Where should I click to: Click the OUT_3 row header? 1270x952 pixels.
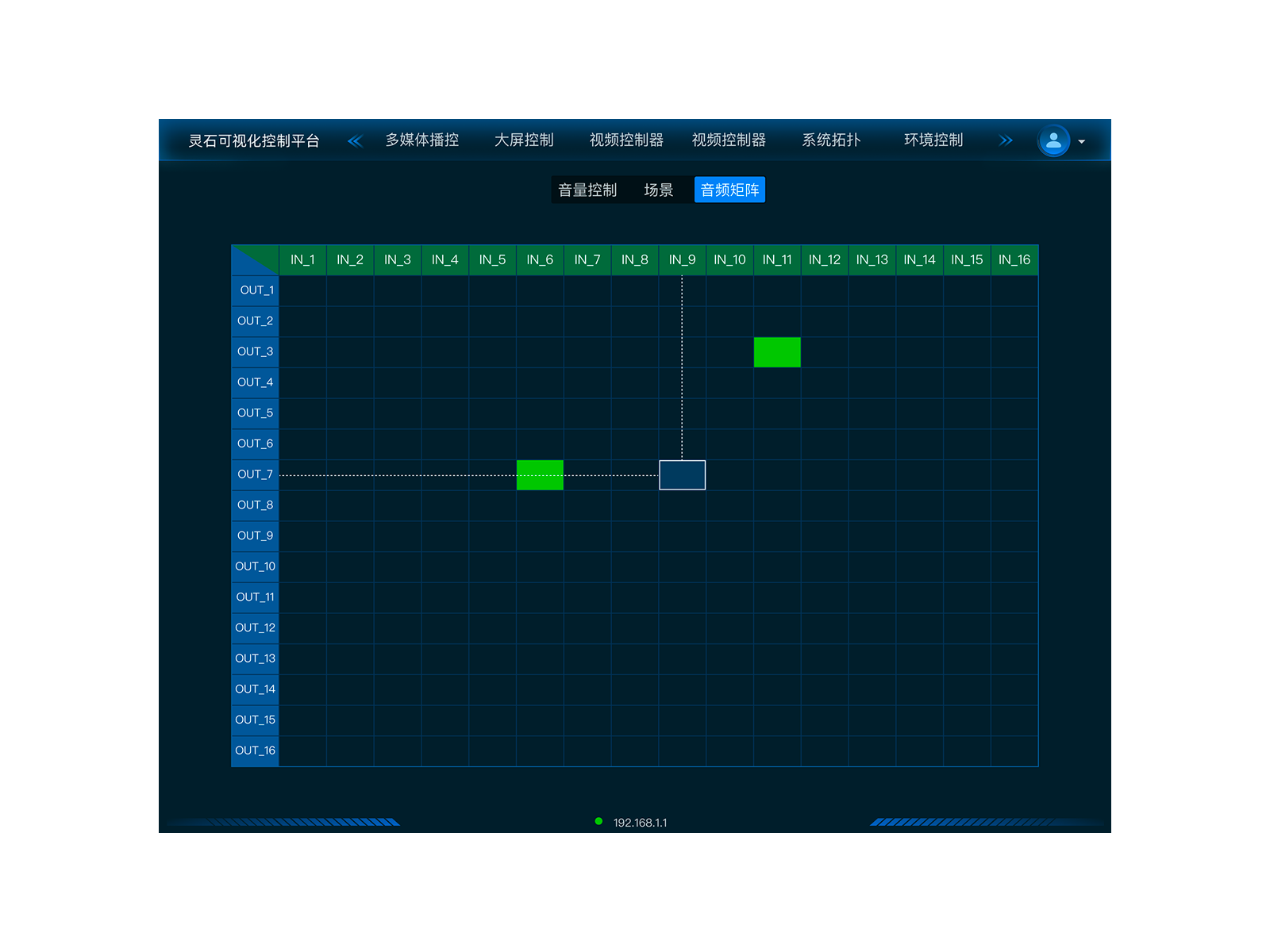point(256,352)
